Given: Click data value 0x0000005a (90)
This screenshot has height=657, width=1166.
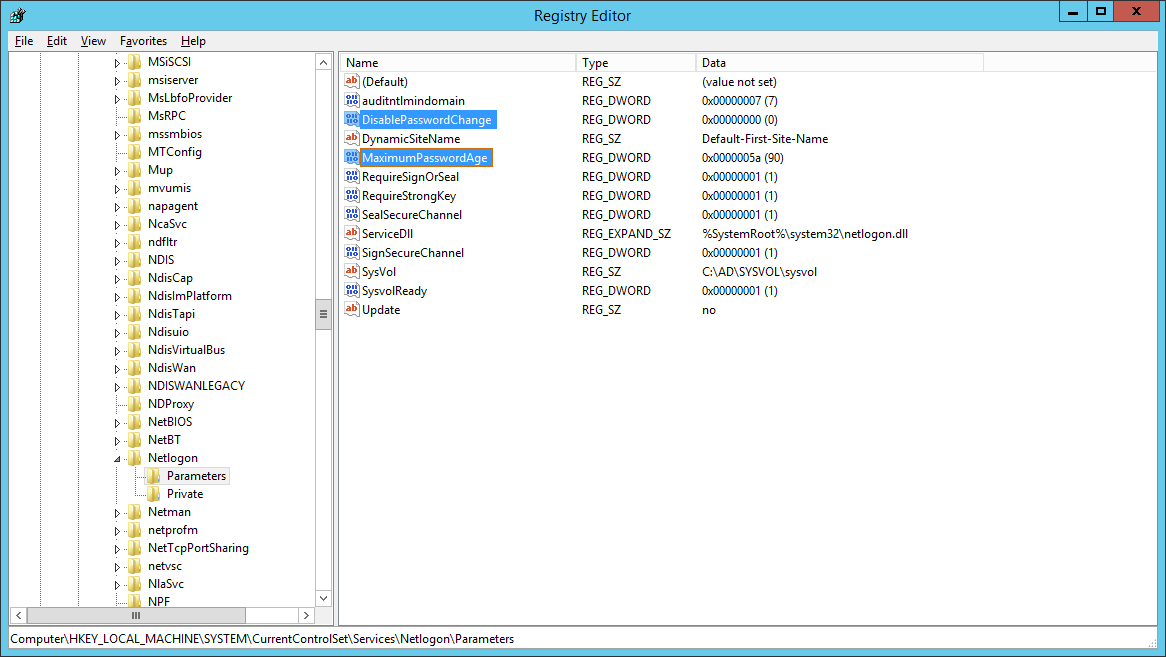Looking at the screenshot, I should tap(742, 158).
